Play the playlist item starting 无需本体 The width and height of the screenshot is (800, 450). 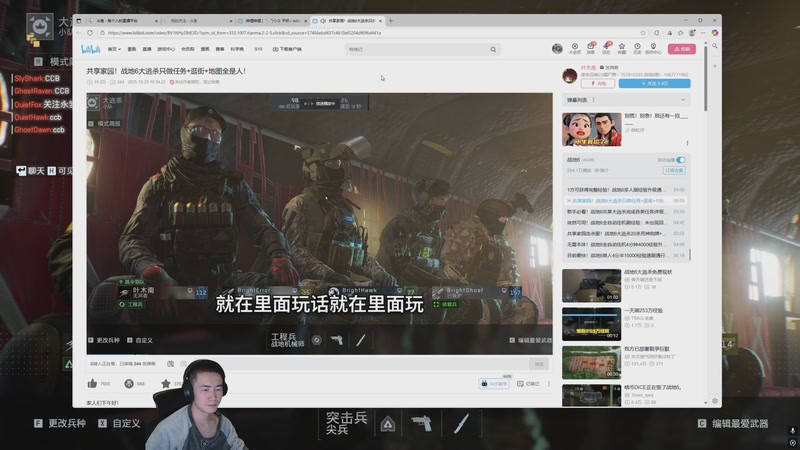point(626,244)
